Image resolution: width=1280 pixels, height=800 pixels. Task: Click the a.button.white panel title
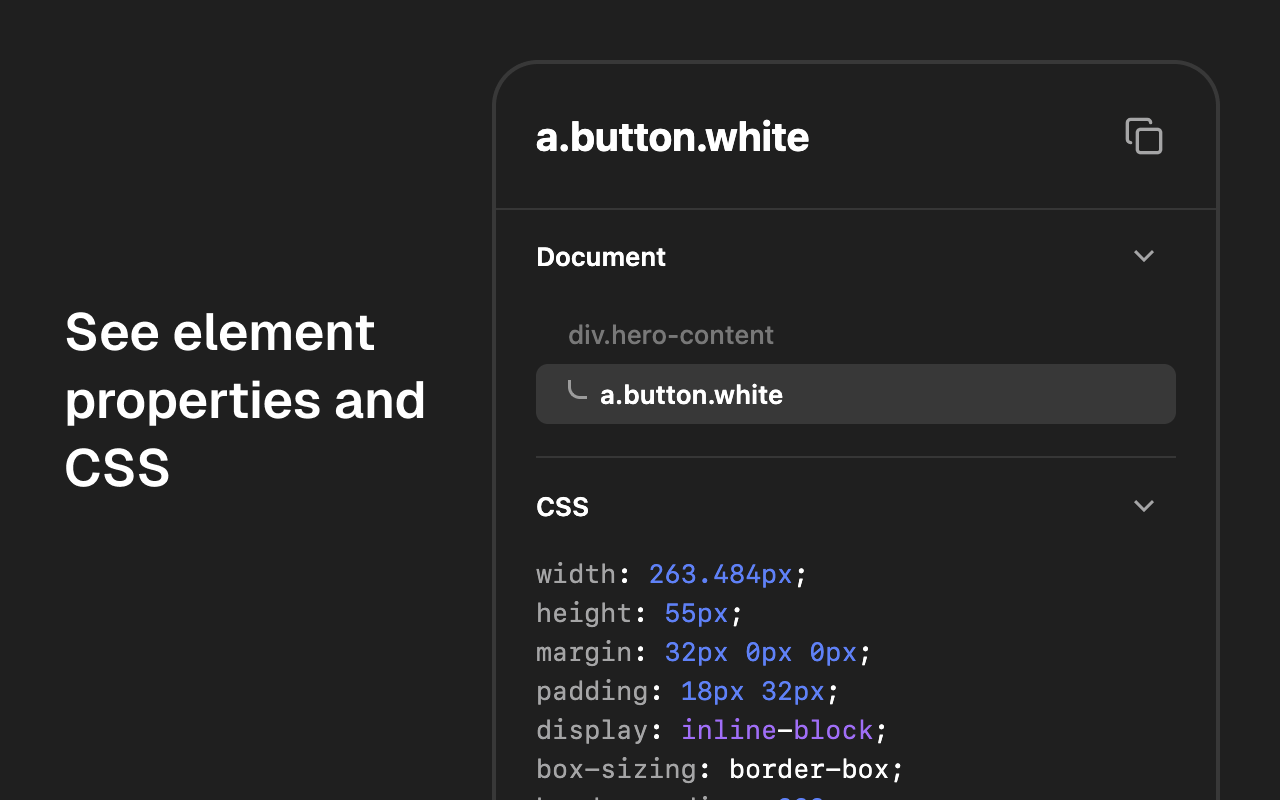point(672,137)
